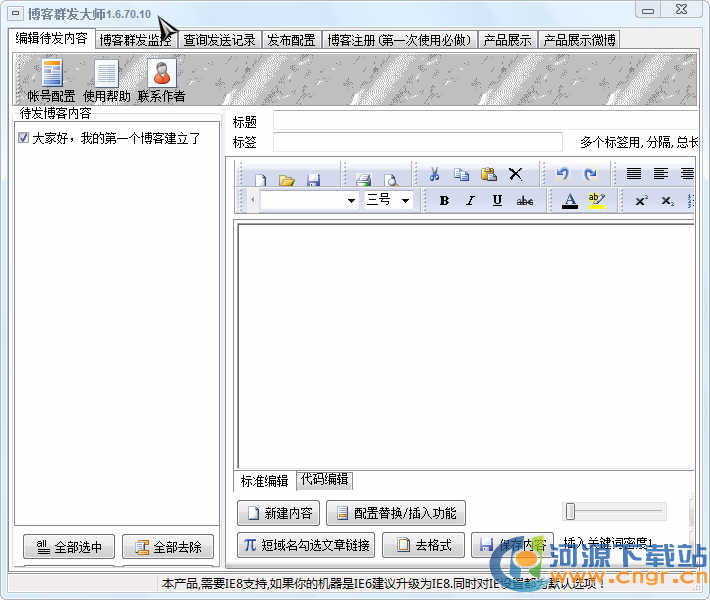Switch to 代码编辑 editor mode tab
The width and height of the screenshot is (710, 600).
325,479
